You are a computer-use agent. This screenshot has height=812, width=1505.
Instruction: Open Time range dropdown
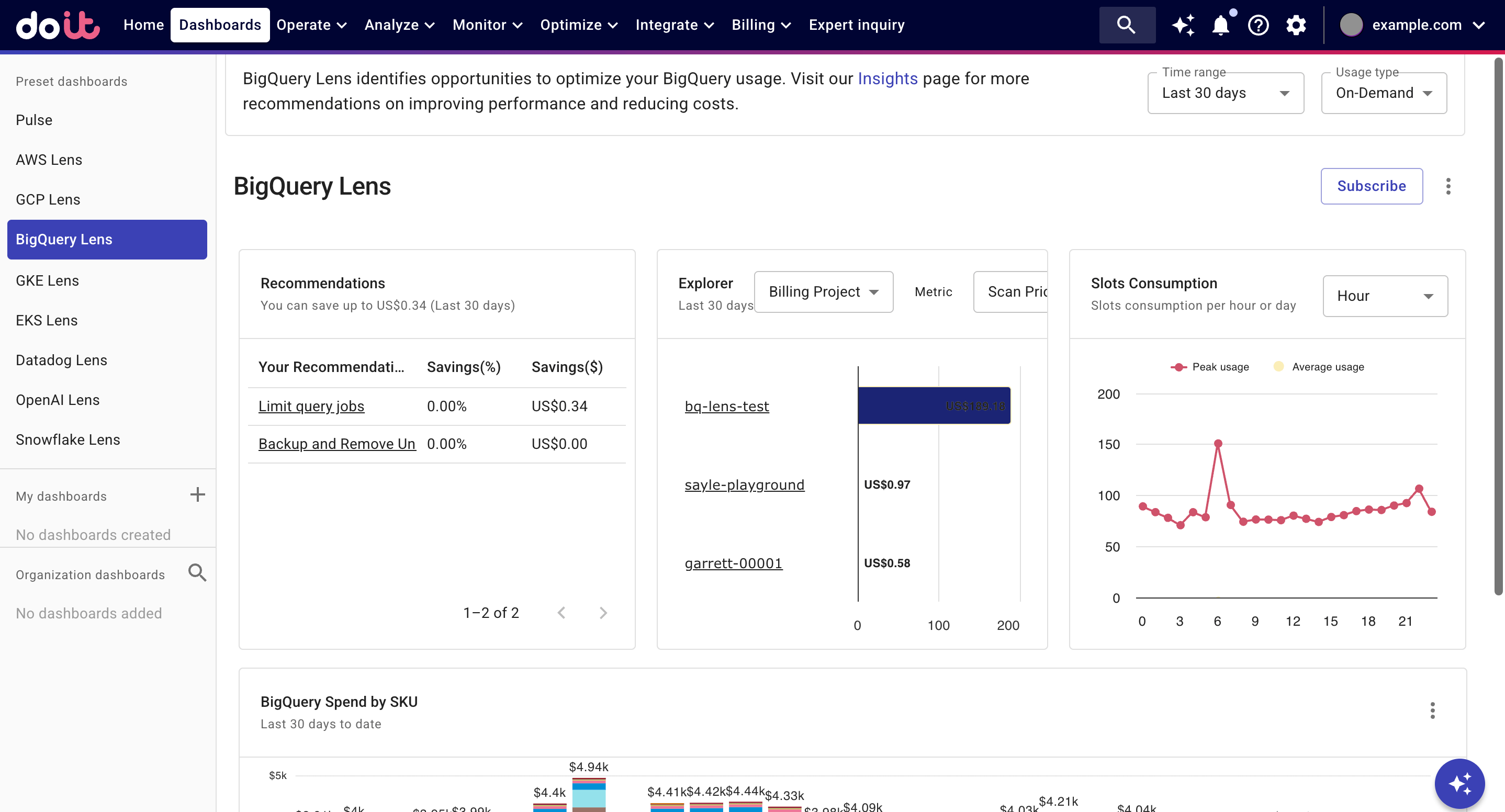click(1226, 93)
